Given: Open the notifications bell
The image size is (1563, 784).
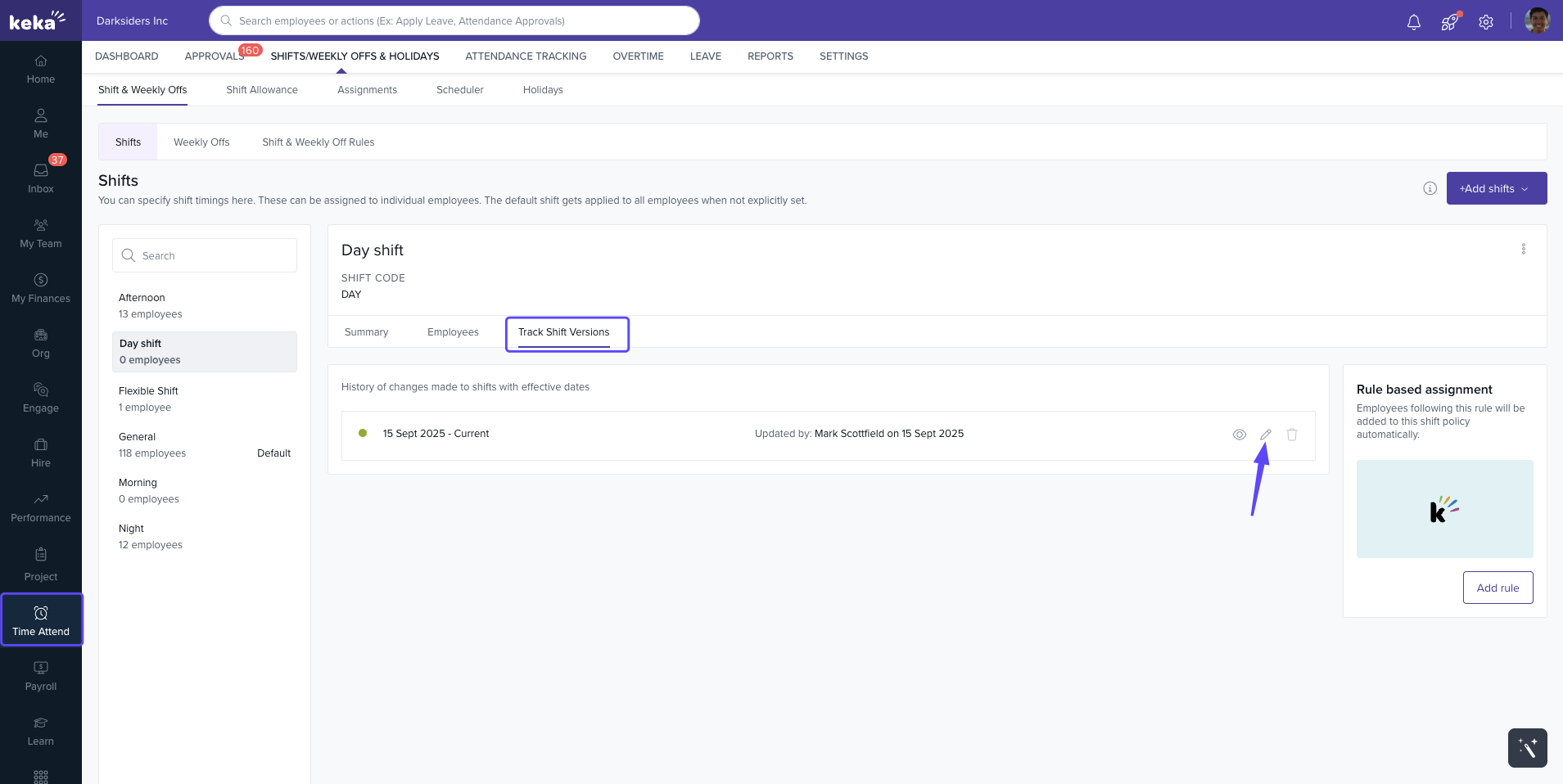Looking at the screenshot, I should (1413, 22).
